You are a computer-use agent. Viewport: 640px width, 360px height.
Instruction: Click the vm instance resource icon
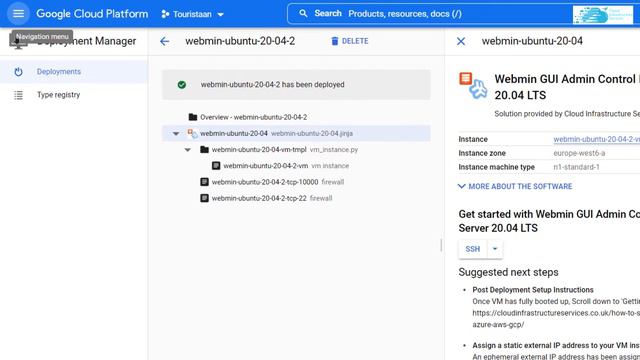[216, 166]
